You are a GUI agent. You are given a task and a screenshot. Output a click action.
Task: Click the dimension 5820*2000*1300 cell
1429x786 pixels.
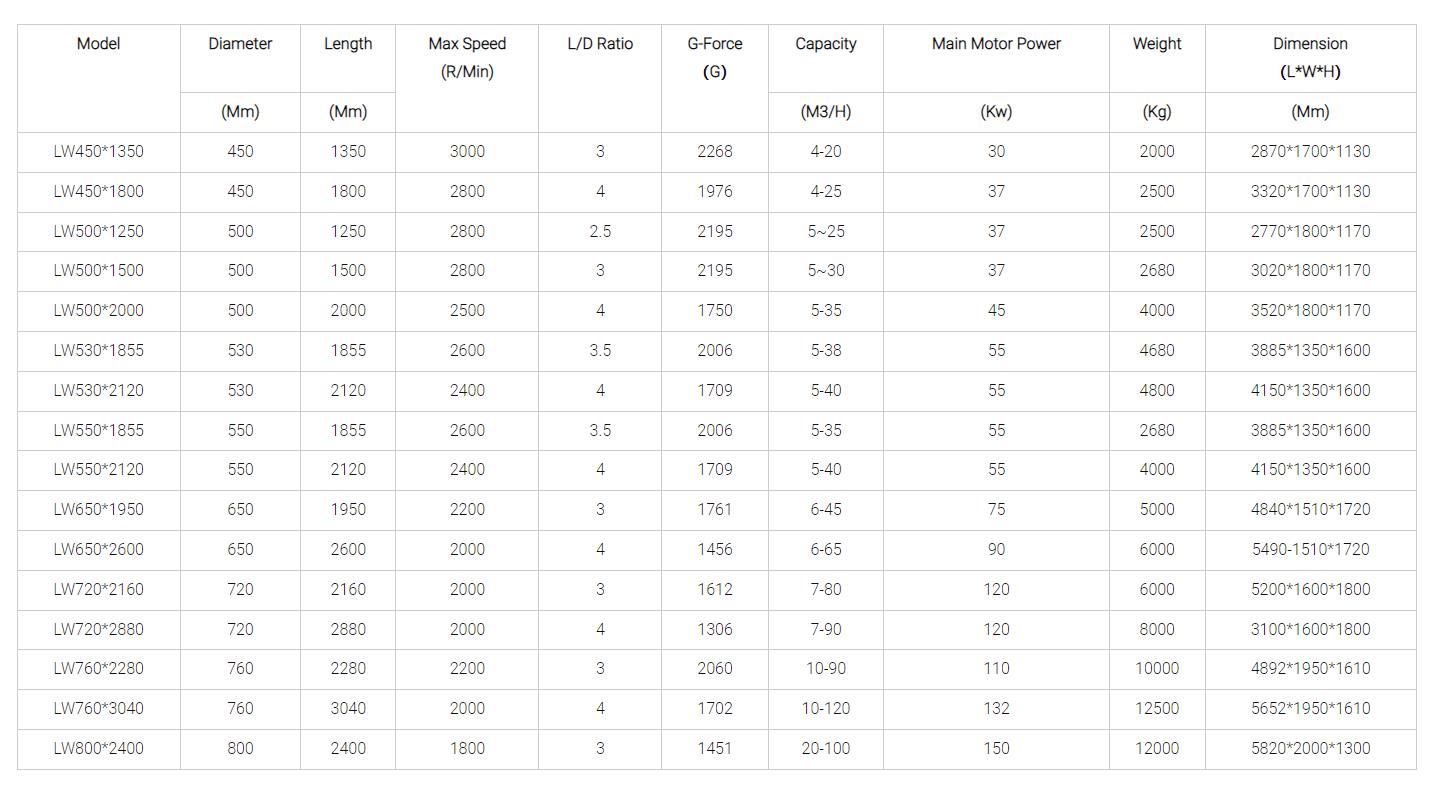[1310, 748]
